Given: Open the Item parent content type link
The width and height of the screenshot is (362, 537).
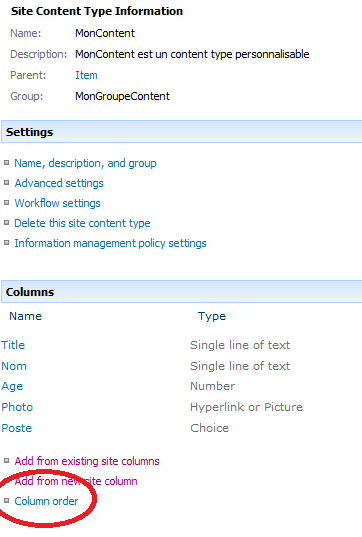Looking at the screenshot, I should 86,75.
